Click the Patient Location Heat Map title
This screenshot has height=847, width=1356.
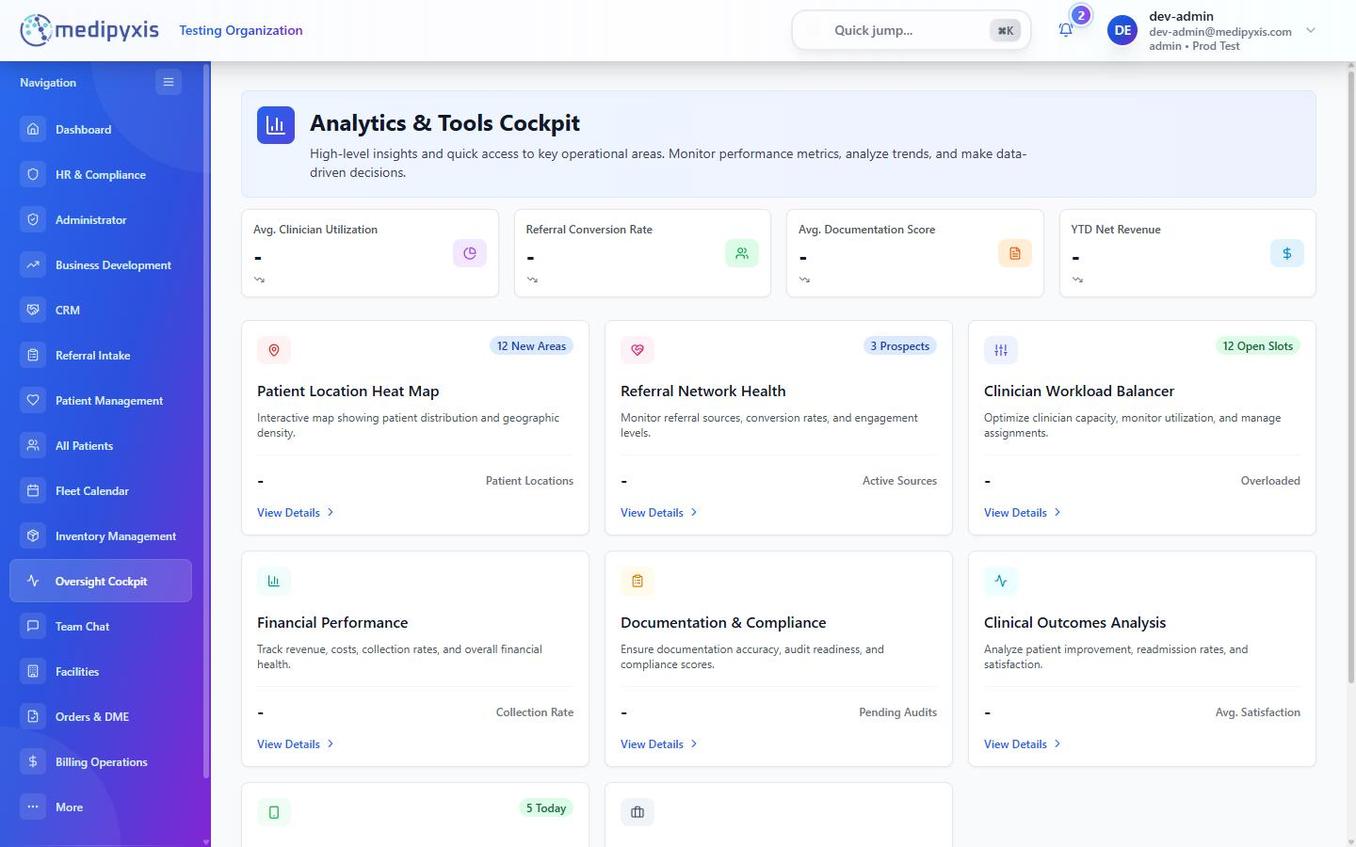pyautogui.click(x=348, y=391)
